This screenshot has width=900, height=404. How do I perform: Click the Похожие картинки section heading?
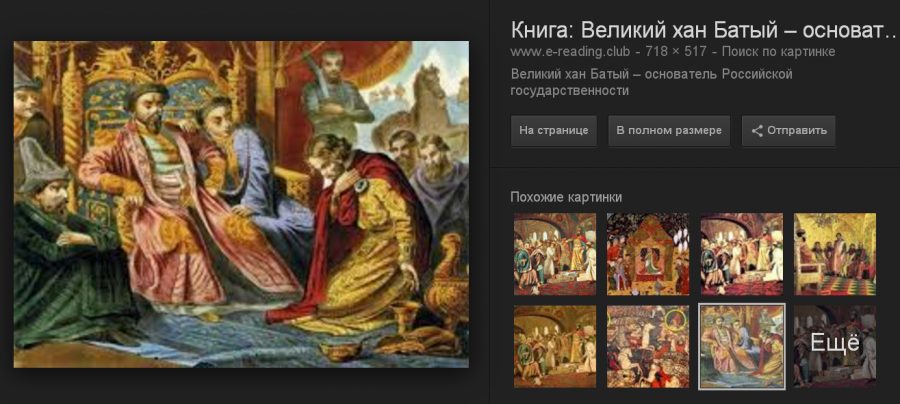[566, 197]
